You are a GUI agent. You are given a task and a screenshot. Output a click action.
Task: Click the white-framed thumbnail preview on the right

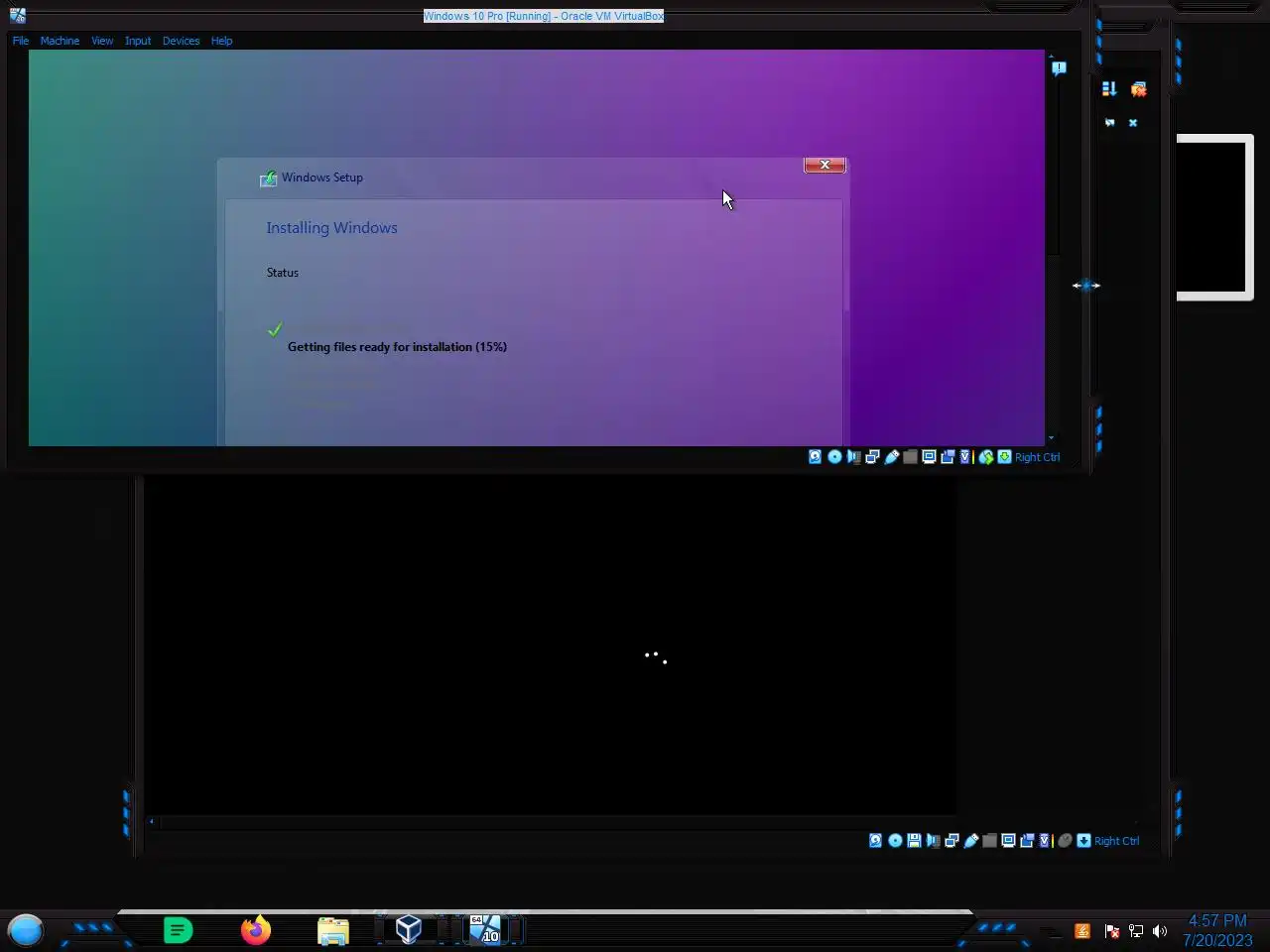(1215, 217)
